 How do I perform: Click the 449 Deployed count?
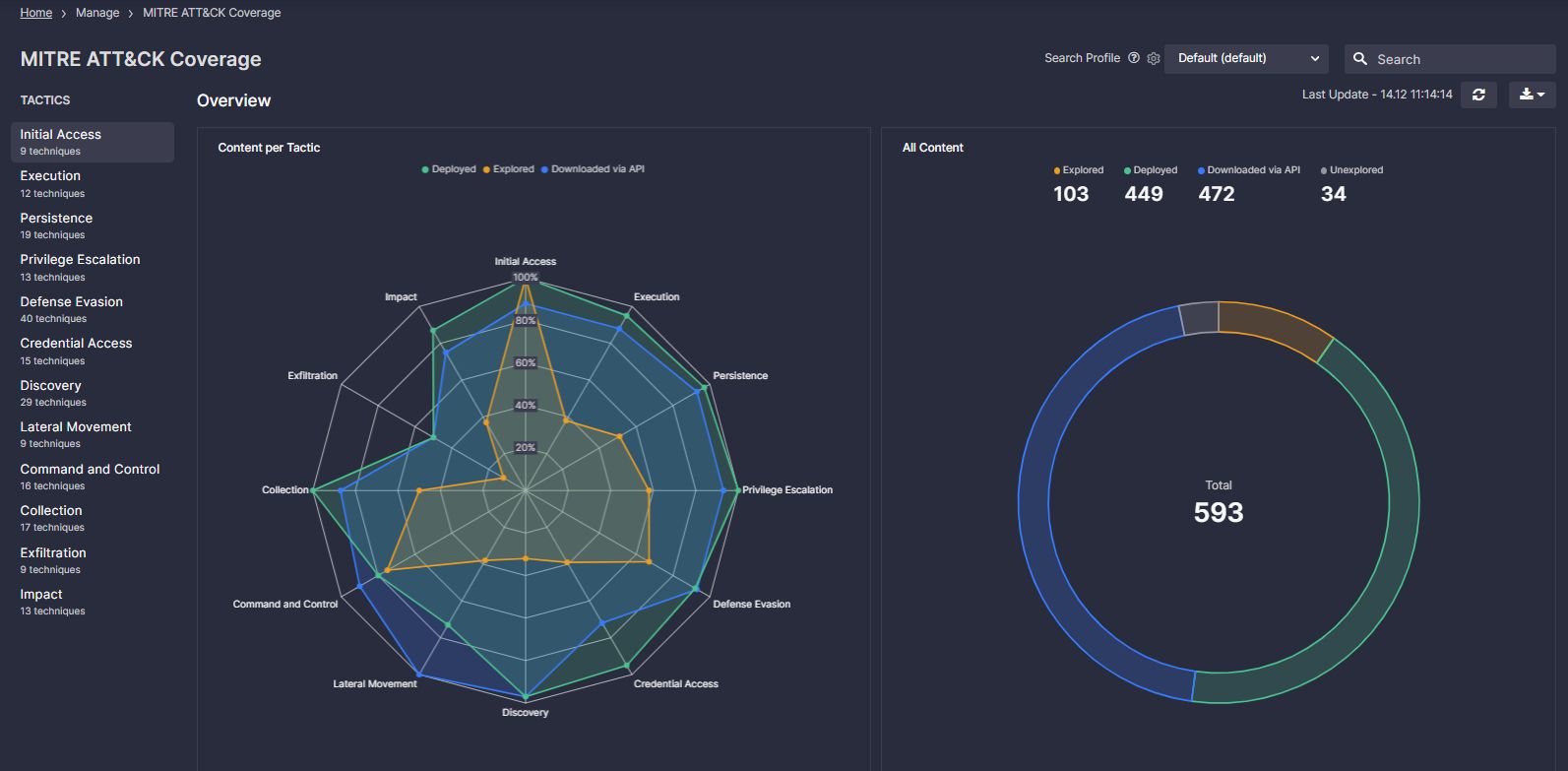(x=1144, y=194)
